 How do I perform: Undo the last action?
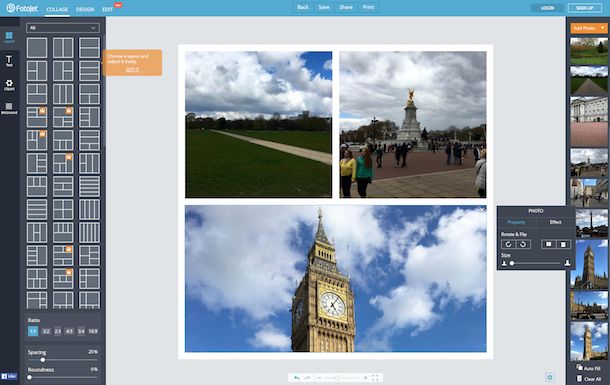pos(297,378)
